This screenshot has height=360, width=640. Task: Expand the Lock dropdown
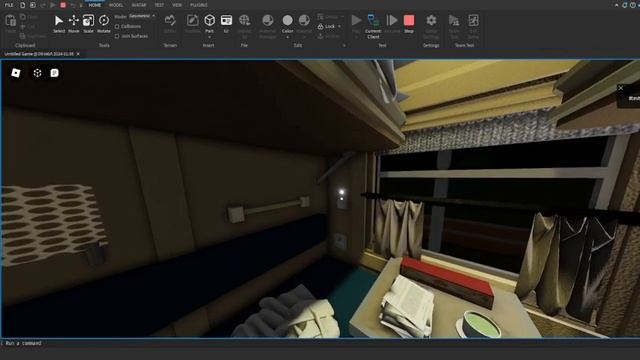click(340, 27)
